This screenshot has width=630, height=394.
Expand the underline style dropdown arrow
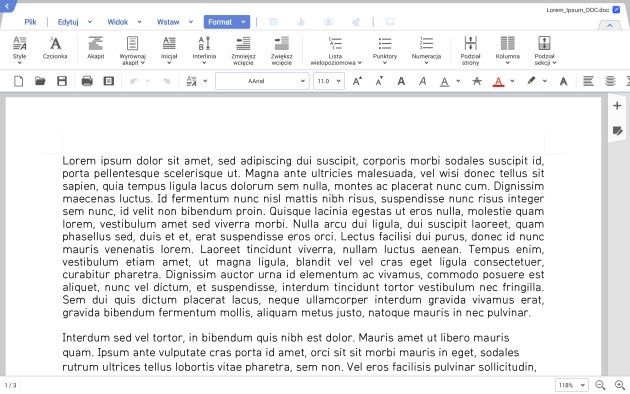pyautogui.click(x=458, y=81)
